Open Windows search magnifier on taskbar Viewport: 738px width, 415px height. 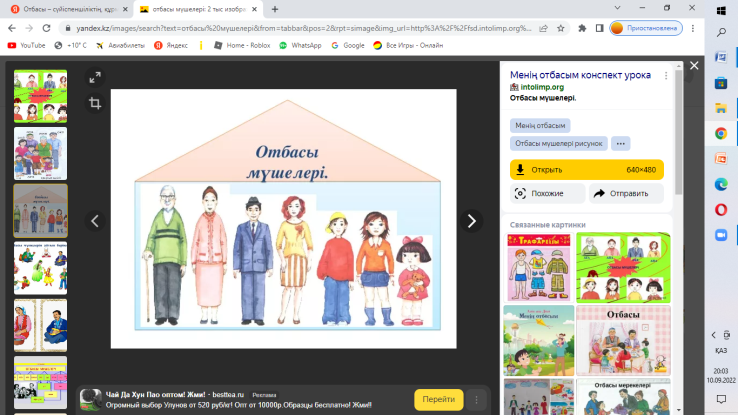(721, 32)
